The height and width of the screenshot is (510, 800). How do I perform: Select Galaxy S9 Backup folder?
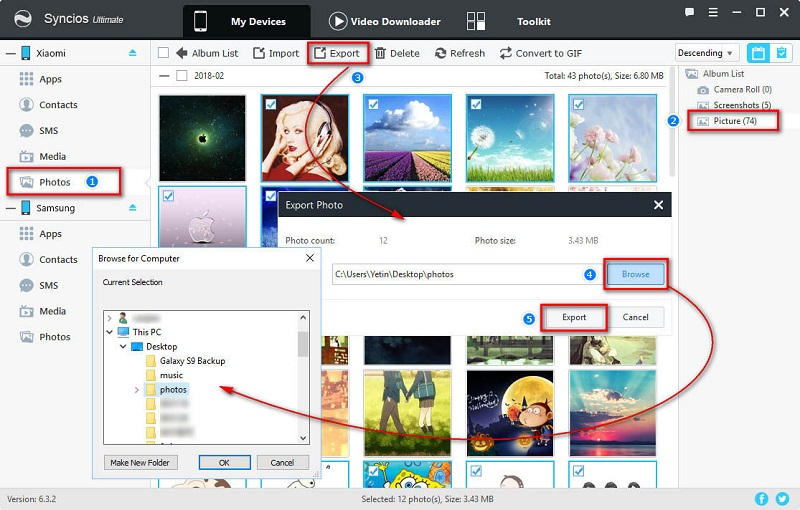(x=185, y=361)
